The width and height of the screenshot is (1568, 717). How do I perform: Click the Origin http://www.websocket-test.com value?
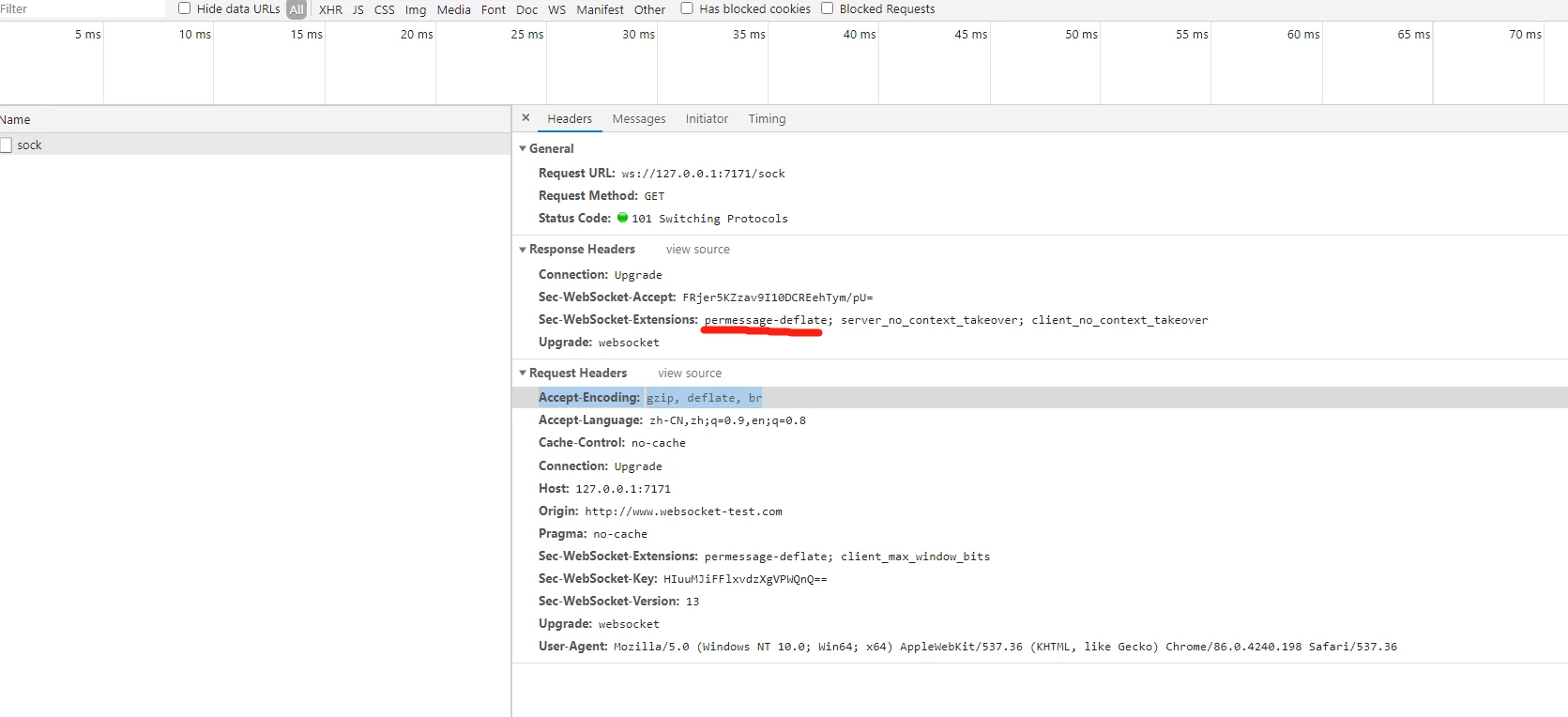point(683,511)
